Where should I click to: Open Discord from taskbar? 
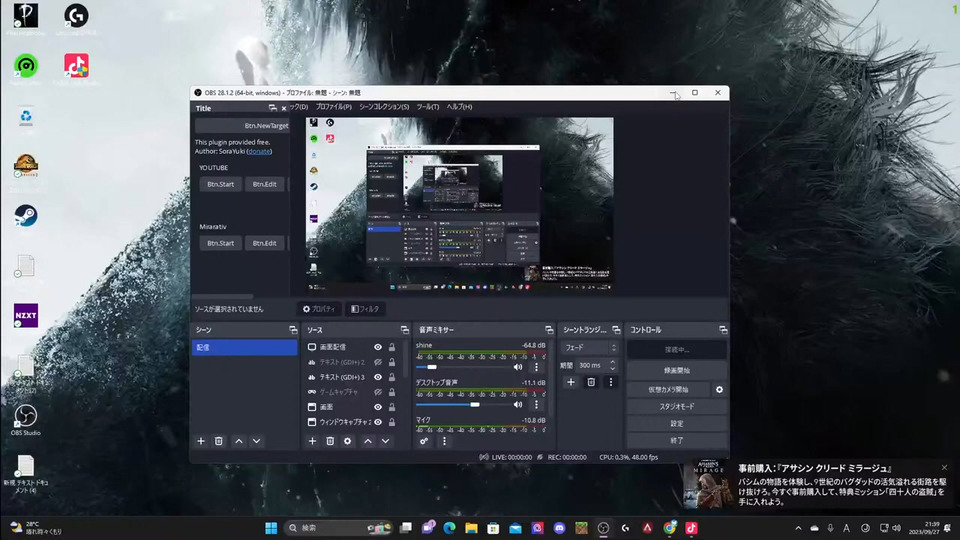pos(559,528)
